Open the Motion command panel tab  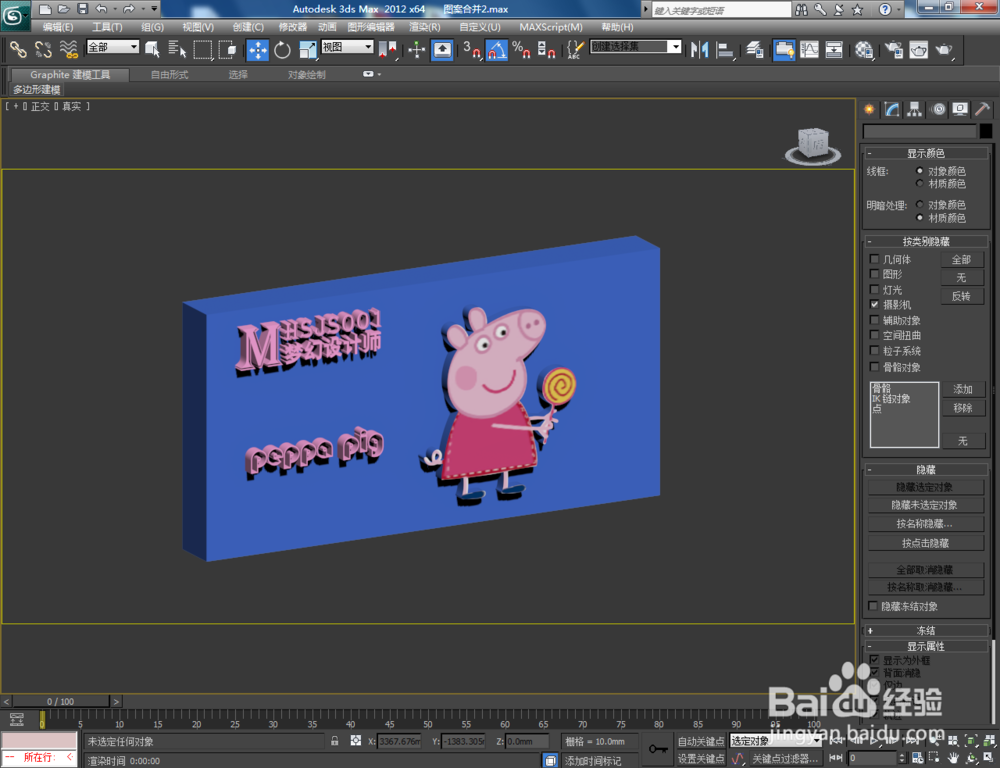tap(938, 109)
